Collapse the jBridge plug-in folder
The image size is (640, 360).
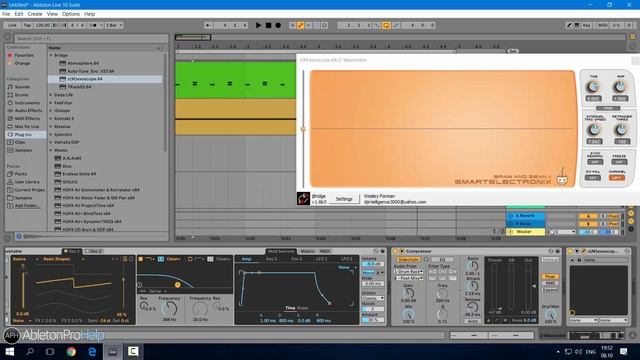[51, 55]
